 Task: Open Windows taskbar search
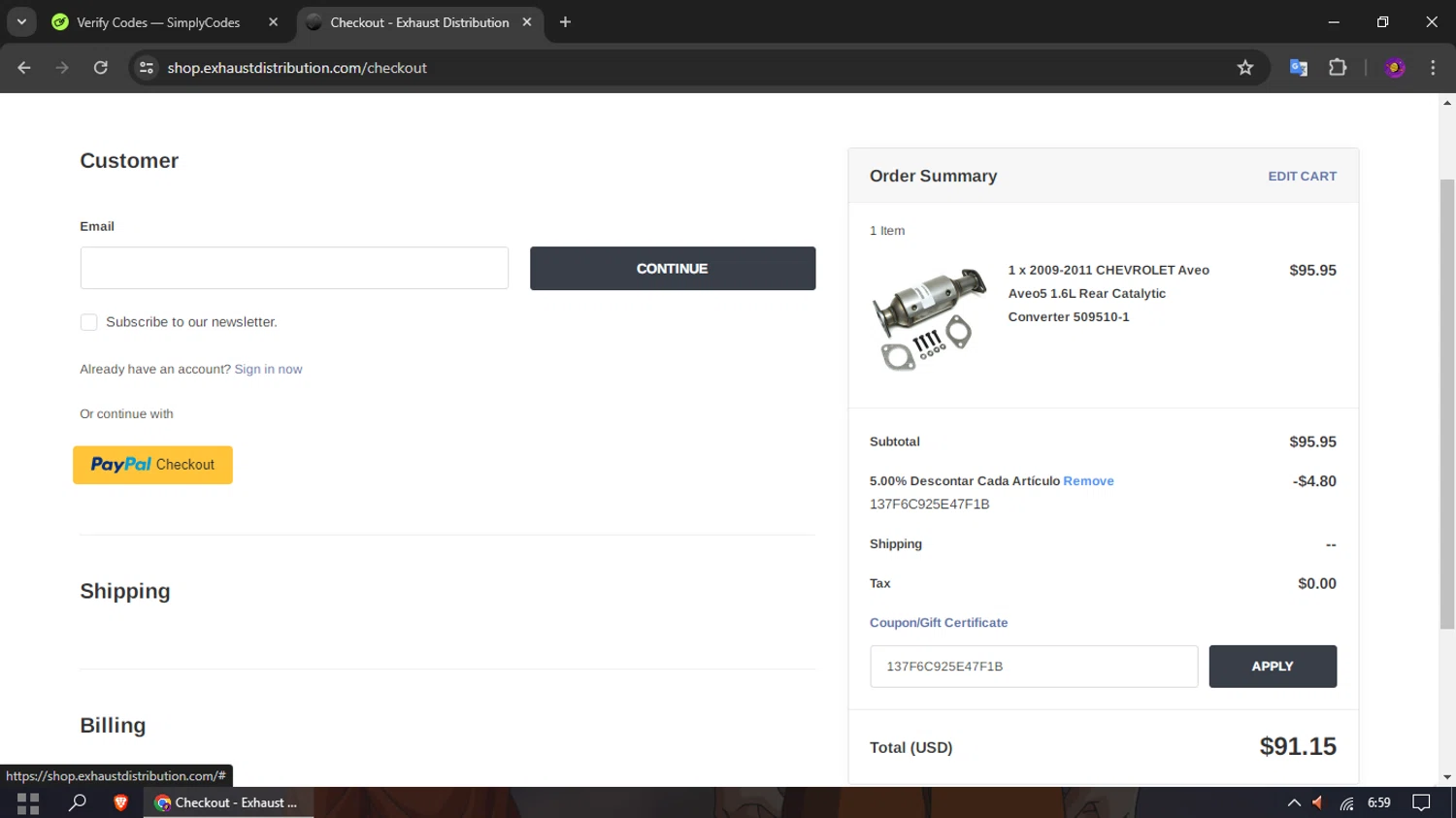[x=78, y=802]
